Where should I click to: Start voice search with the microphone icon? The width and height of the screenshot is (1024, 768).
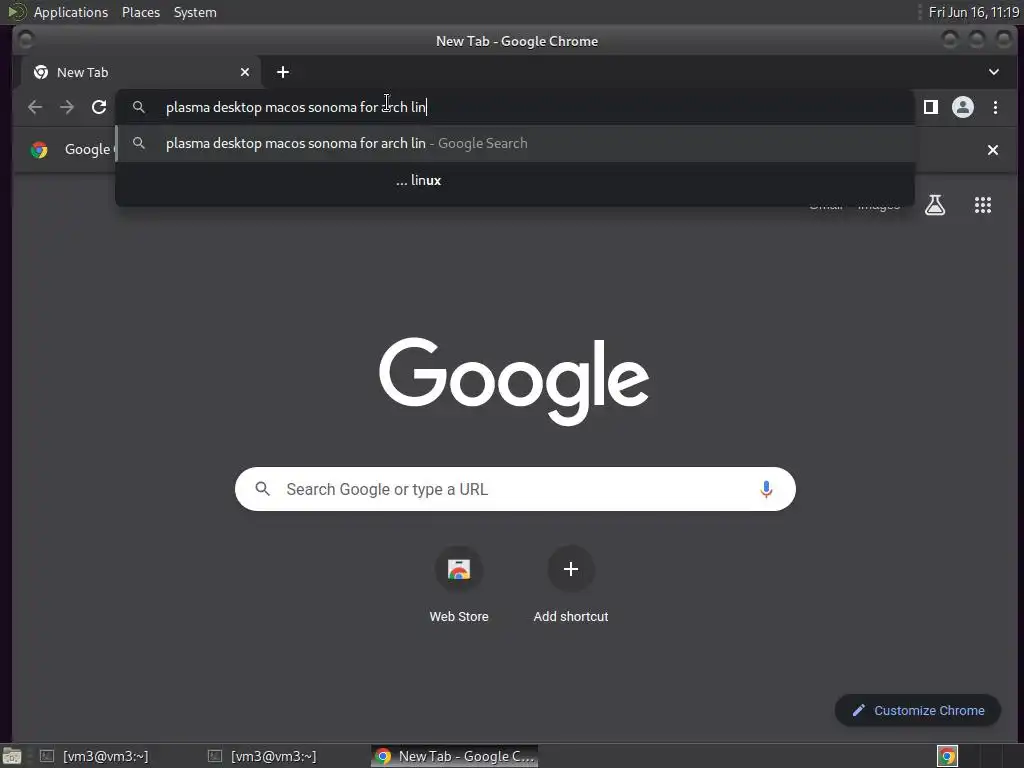coord(766,489)
